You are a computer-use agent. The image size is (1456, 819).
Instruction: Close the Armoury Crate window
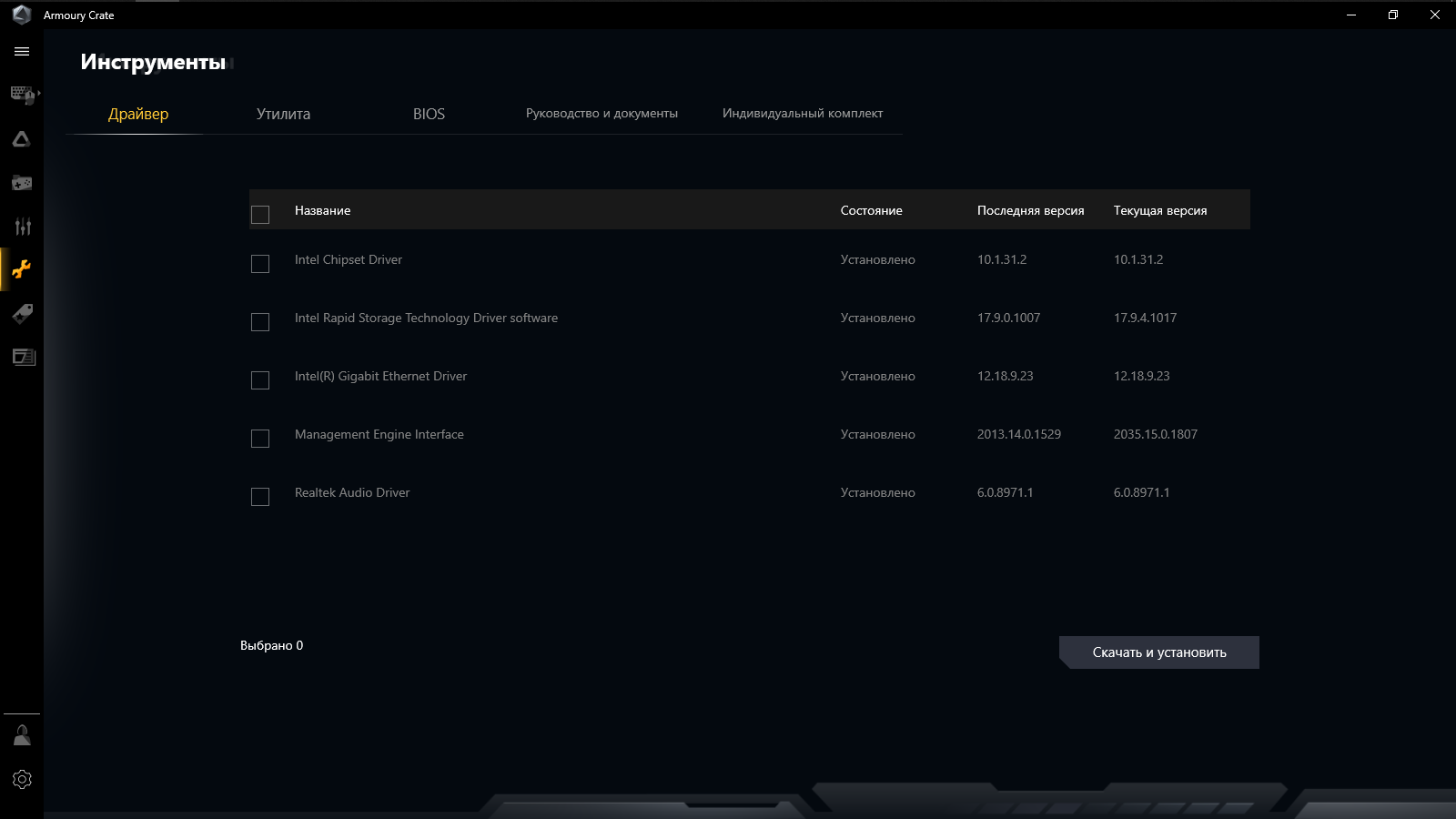[x=1435, y=15]
